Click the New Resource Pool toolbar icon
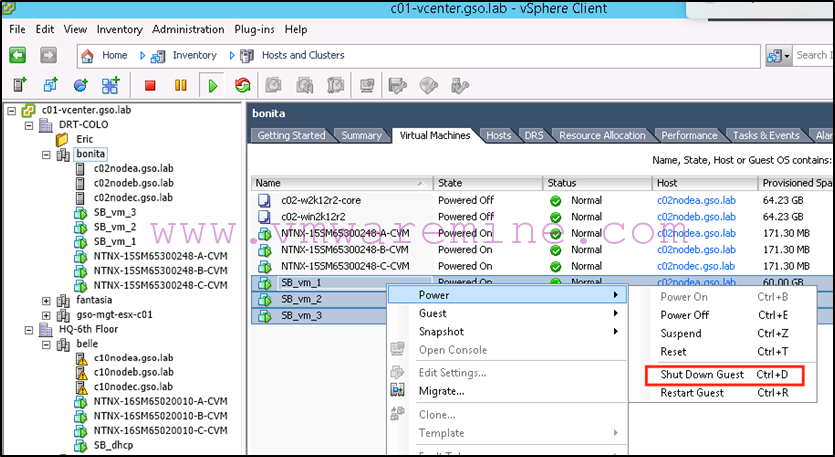The image size is (835, 457). (x=80, y=85)
